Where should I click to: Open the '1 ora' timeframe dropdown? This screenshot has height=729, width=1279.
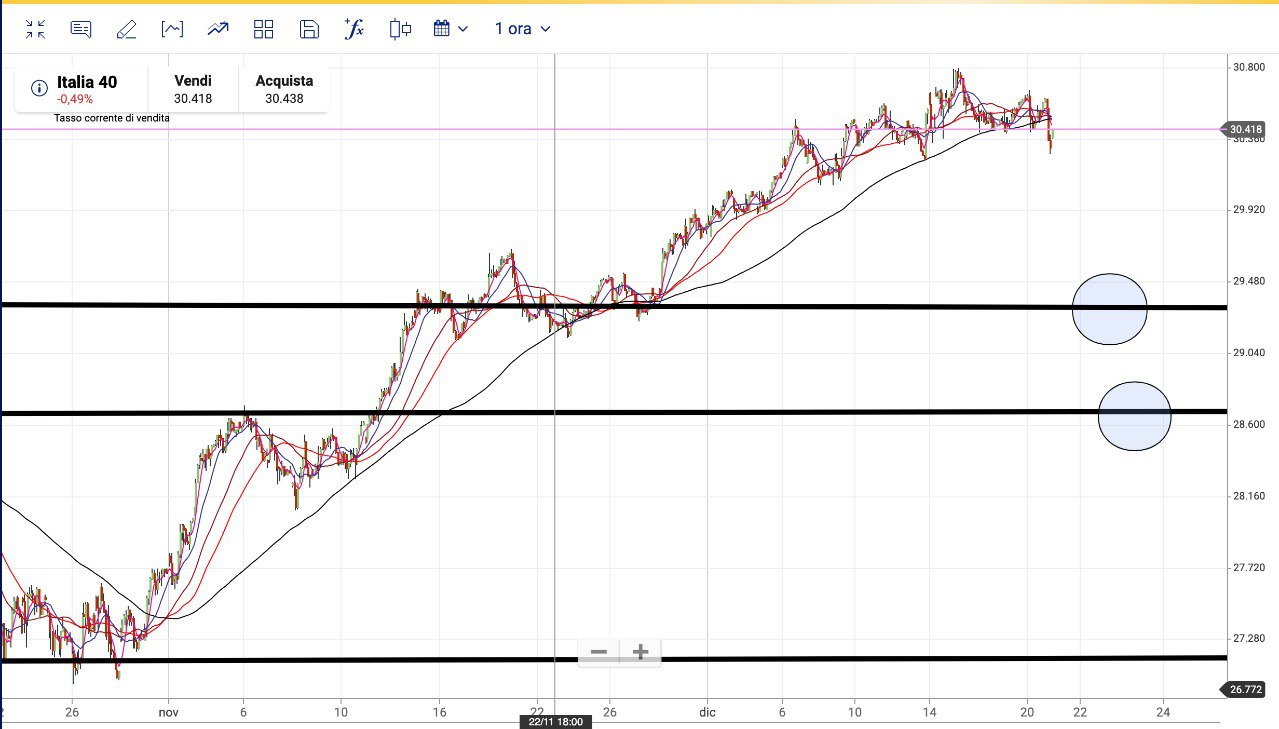(x=522, y=29)
